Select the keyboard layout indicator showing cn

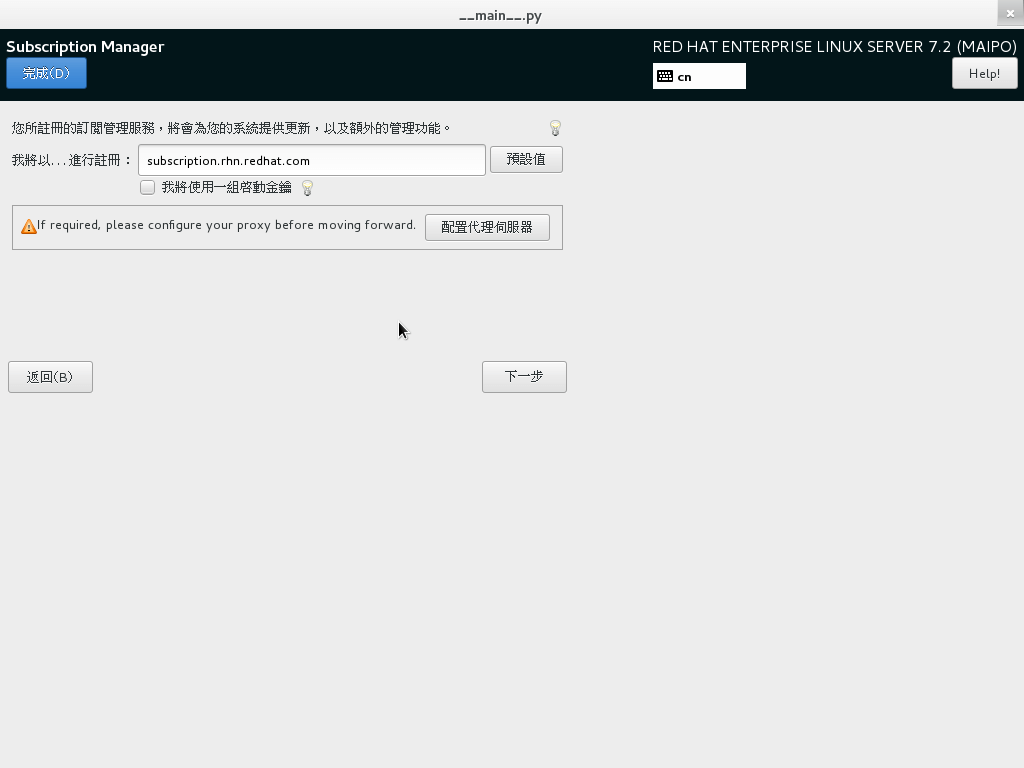tap(698, 75)
